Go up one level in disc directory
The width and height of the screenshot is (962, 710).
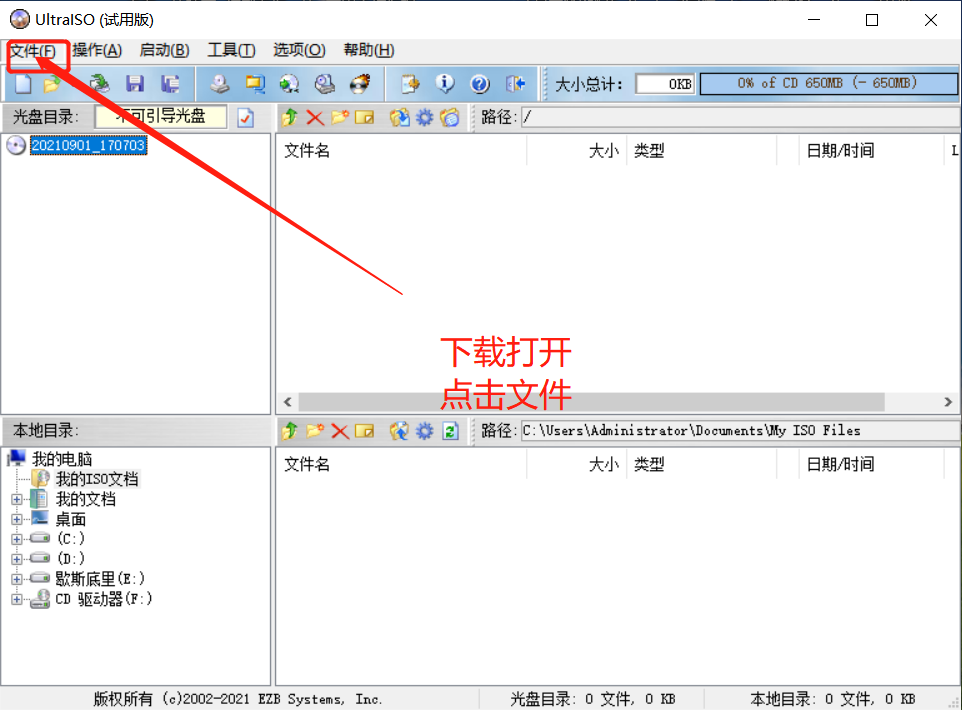290,117
